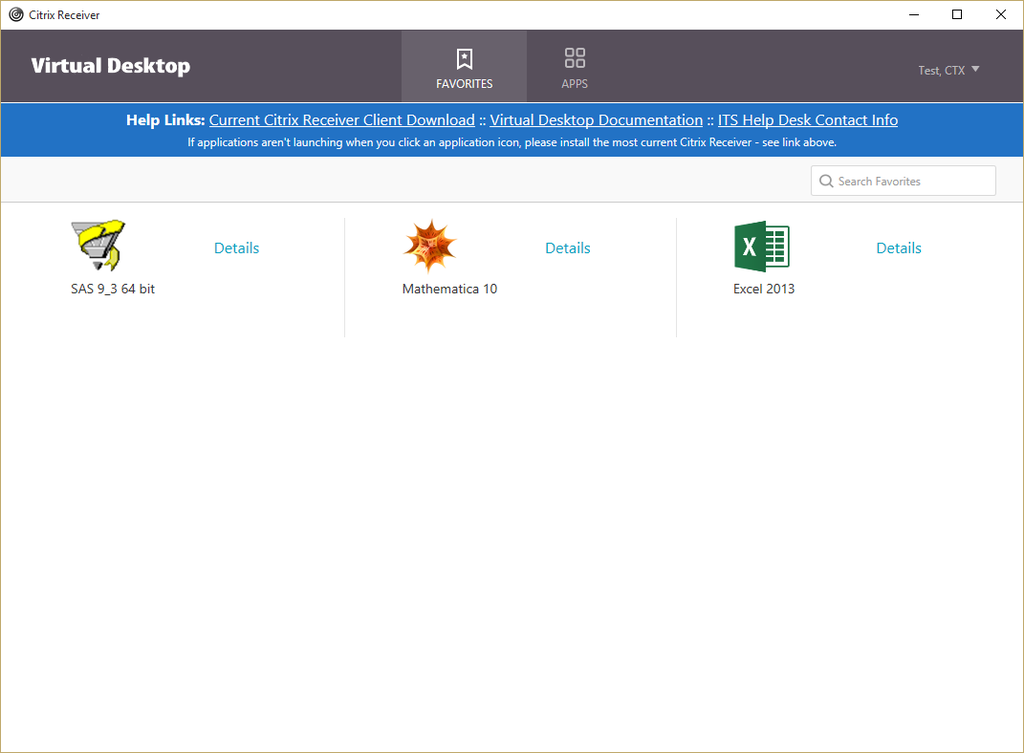1024x753 pixels.
Task: Click the Citrix Receiver logo in title bar
Action: coord(15,14)
